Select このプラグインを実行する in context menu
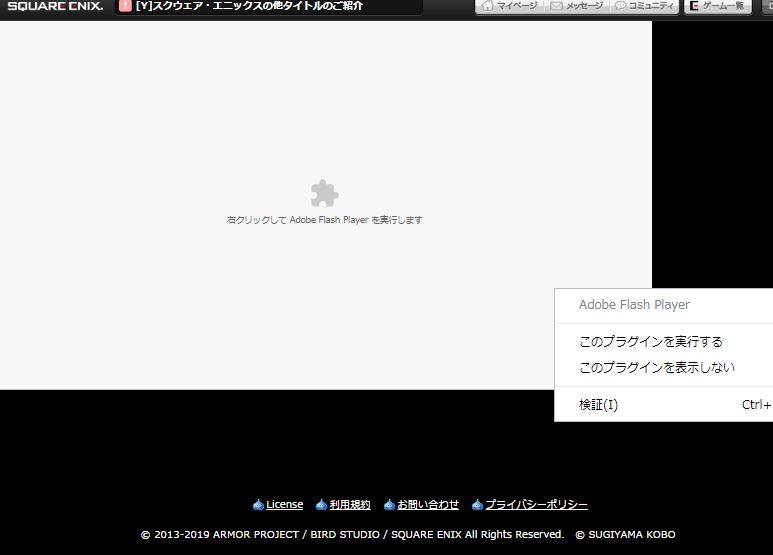The height and width of the screenshot is (555, 773). click(650, 342)
